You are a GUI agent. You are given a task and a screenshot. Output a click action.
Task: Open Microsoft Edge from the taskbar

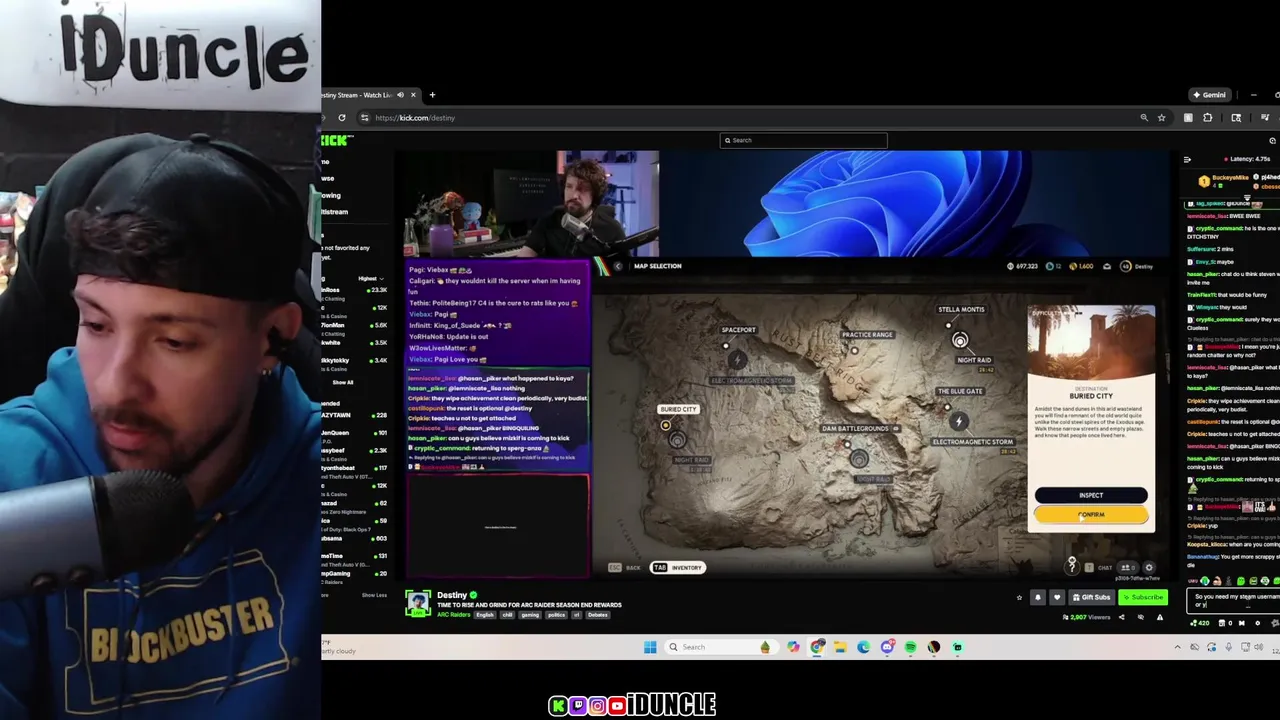click(864, 647)
